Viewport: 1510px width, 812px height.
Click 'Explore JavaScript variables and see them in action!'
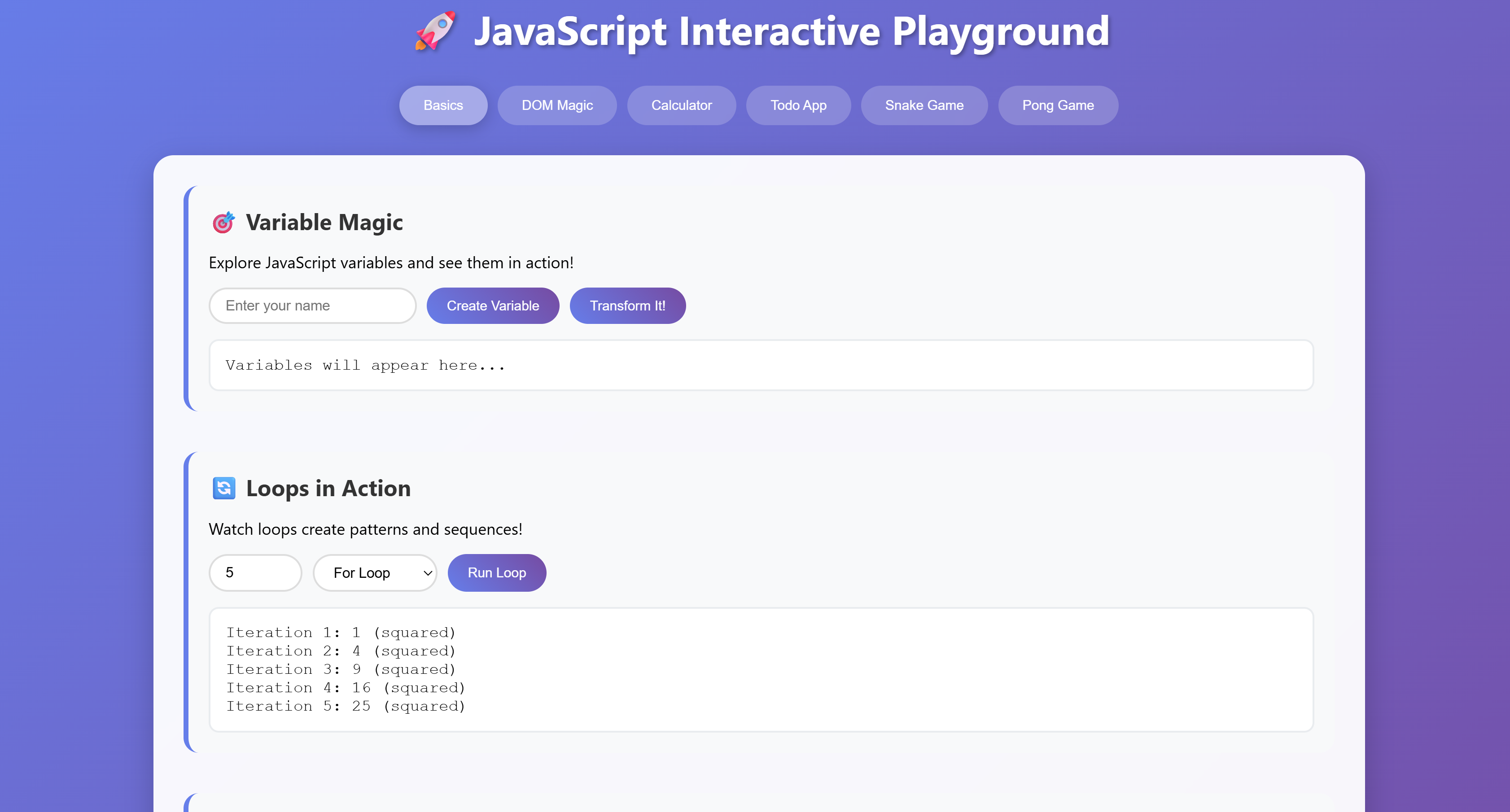[391, 263]
